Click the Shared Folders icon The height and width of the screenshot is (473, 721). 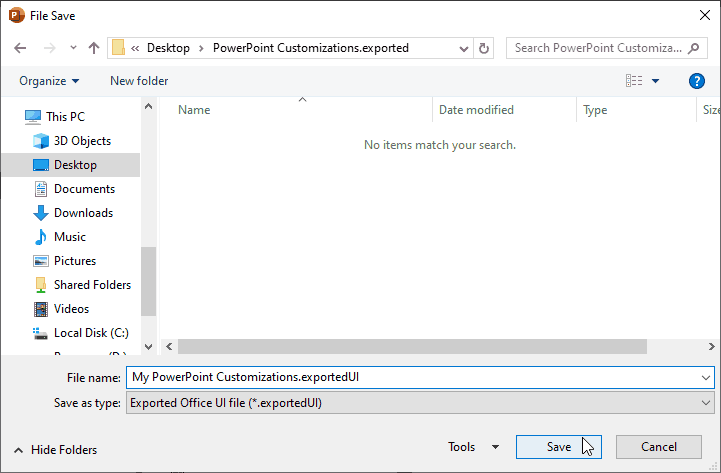(x=41, y=285)
